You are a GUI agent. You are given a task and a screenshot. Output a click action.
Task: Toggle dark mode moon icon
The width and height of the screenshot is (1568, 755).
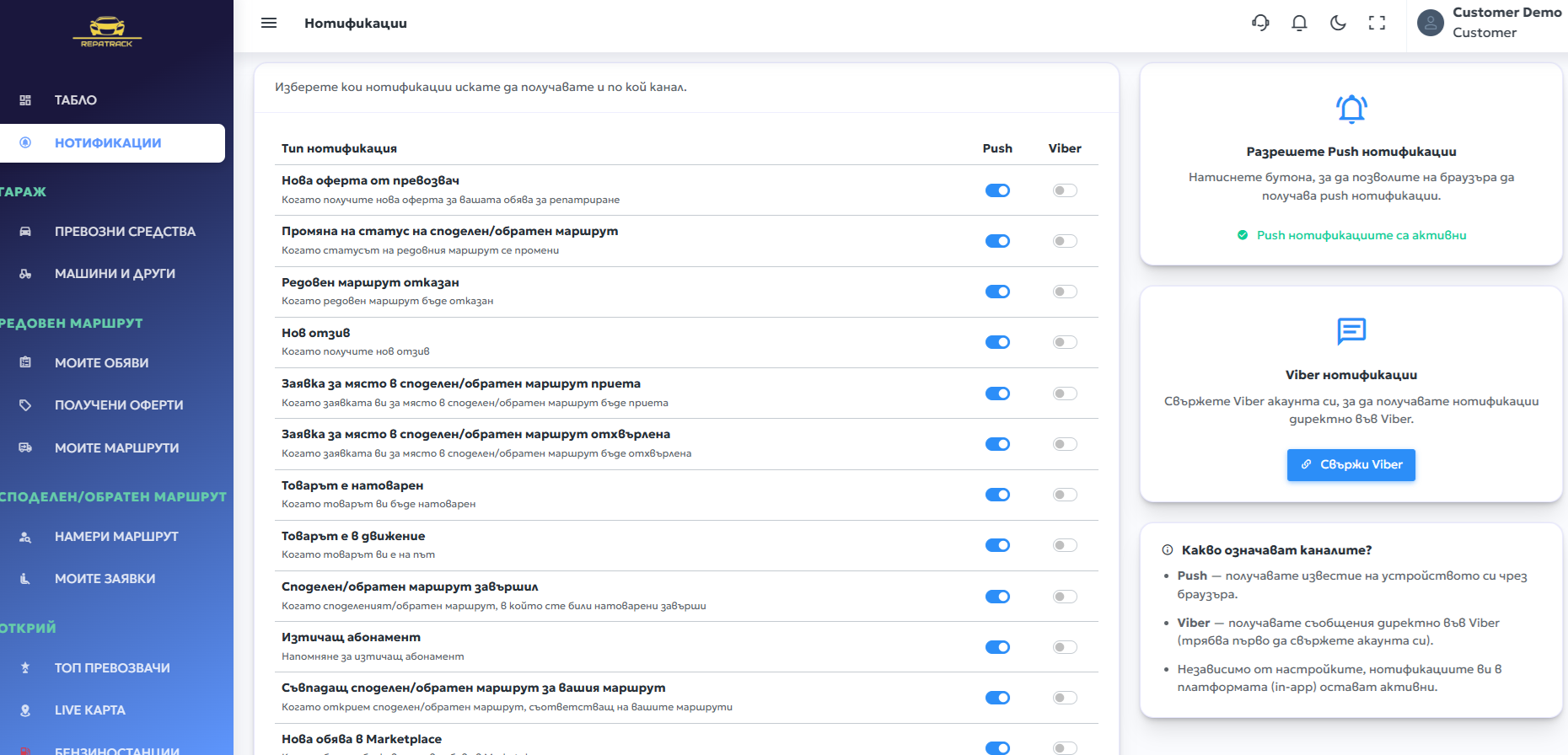coord(1338,23)
